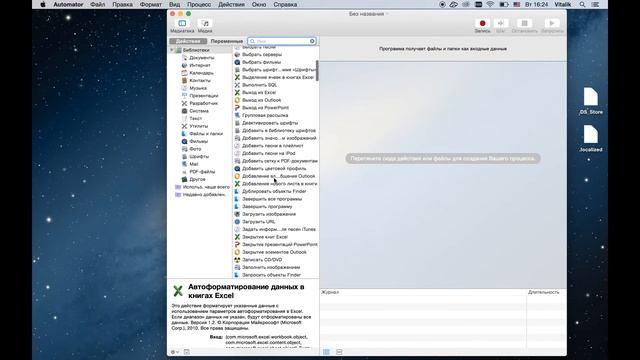
Task: Select the Презентации category
Action: (x=203, y=96)
